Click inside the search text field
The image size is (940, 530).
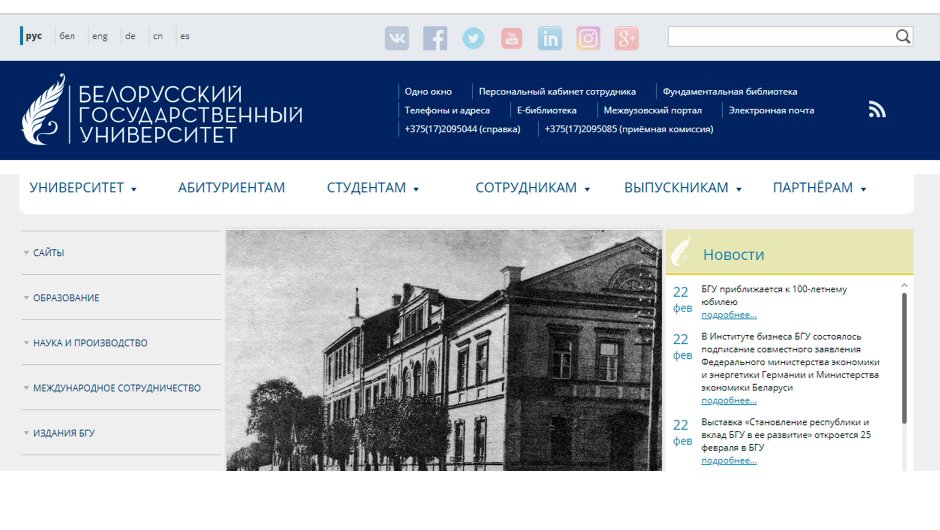click(781, 37)
